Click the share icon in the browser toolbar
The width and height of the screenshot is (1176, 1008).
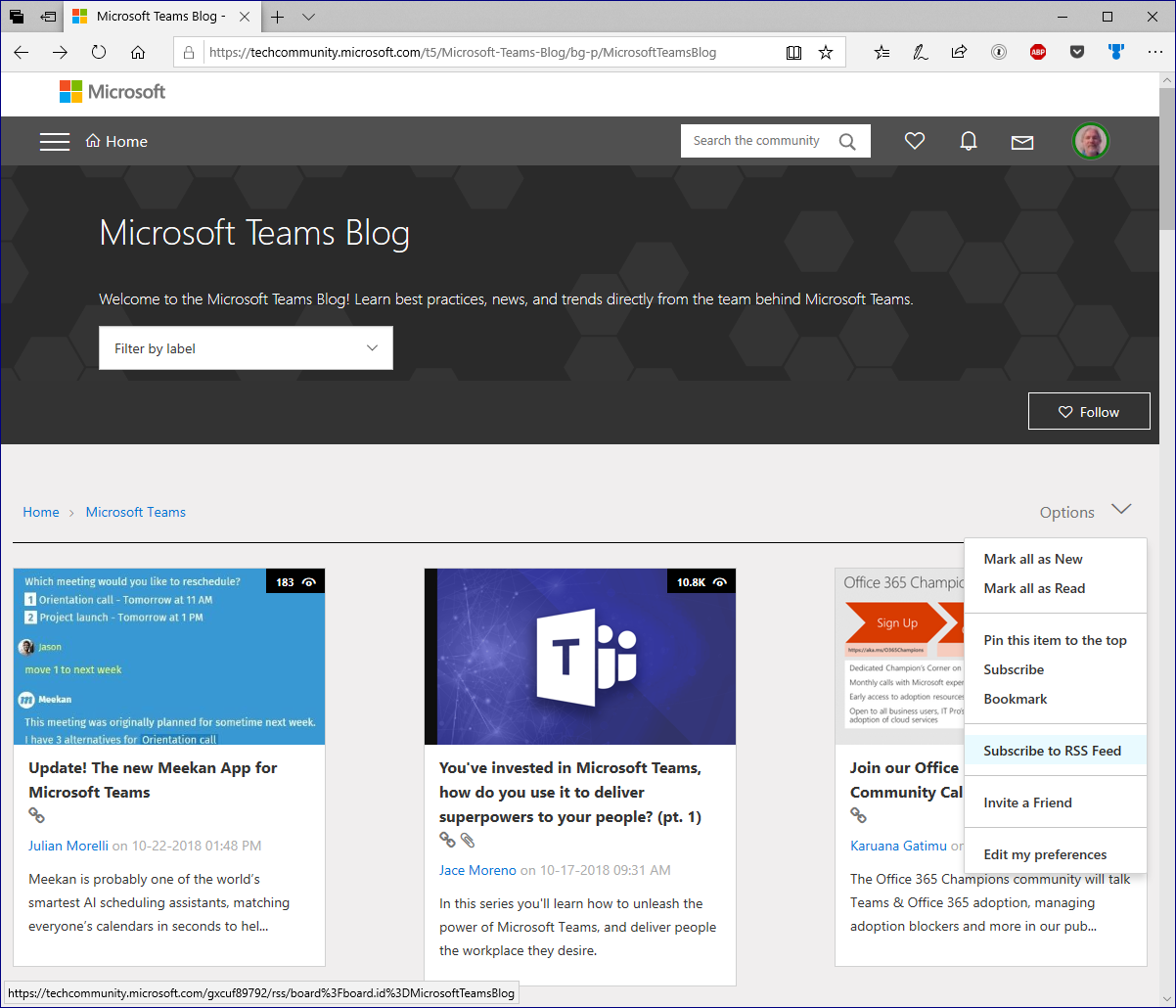[x=959, y=51]
